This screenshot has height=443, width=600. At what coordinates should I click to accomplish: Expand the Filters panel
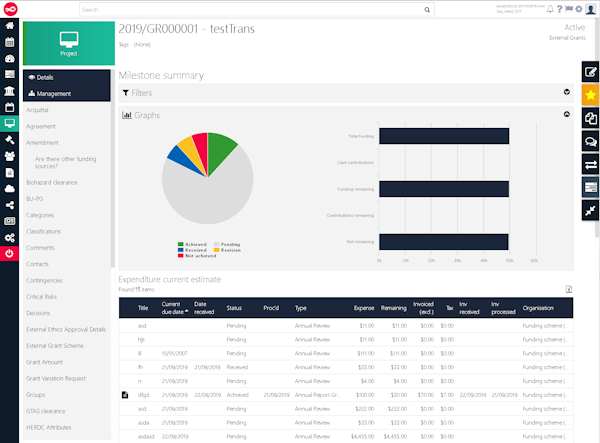567,92
